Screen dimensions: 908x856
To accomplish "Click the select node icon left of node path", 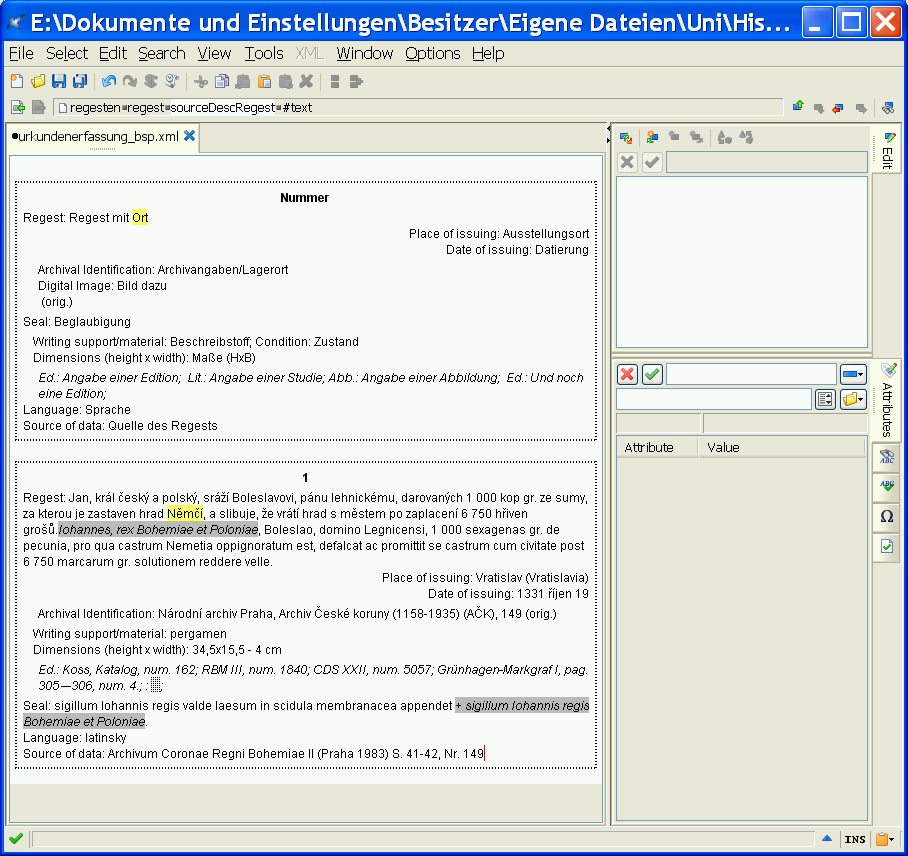I will [x=18, y=108].
